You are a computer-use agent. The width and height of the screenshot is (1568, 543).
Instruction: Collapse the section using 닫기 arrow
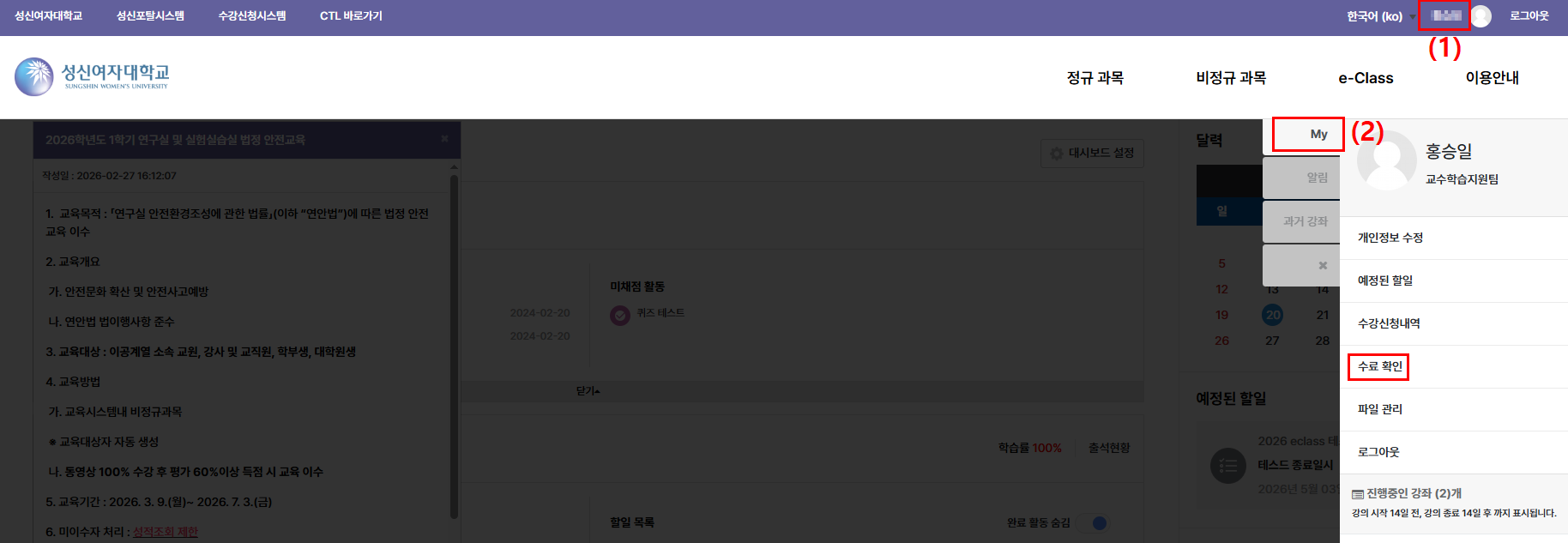tap(588, 391)
